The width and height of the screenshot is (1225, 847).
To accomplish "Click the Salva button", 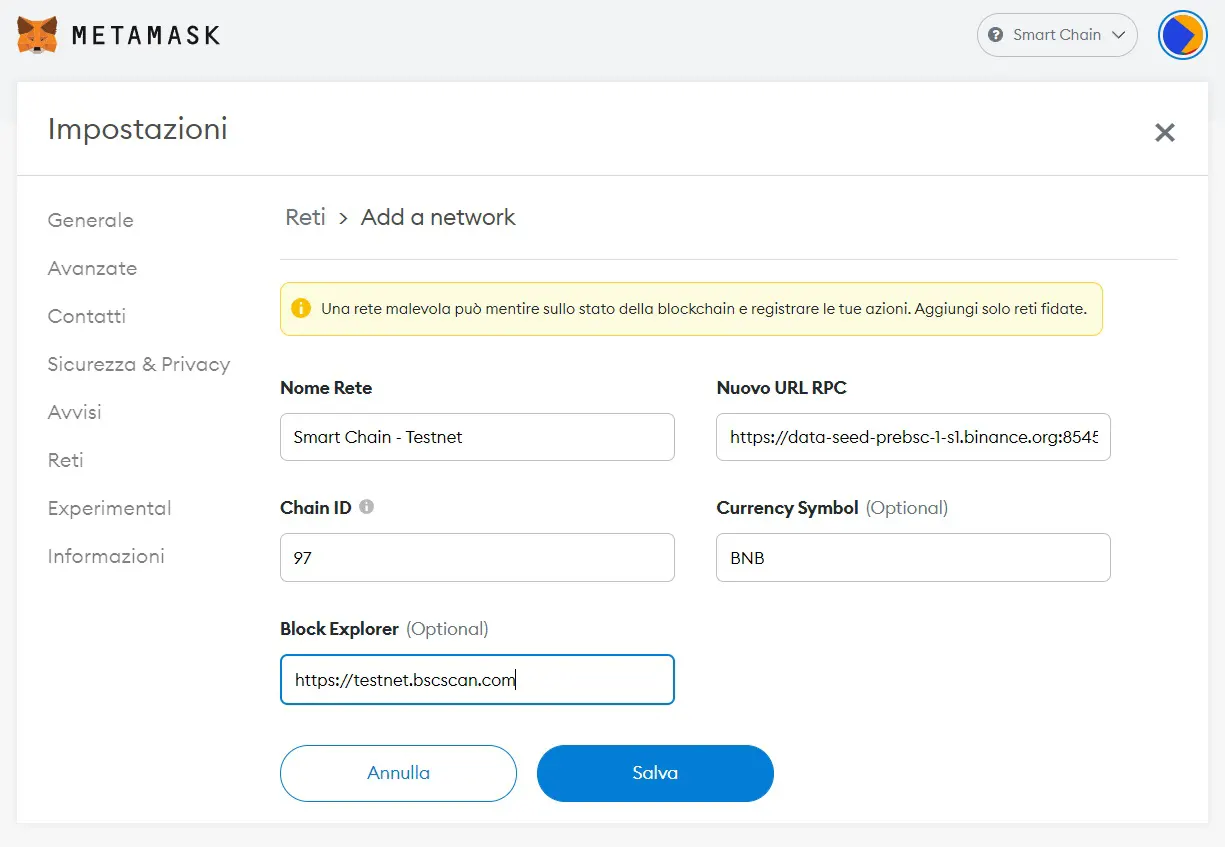I will tap(655, 773).
